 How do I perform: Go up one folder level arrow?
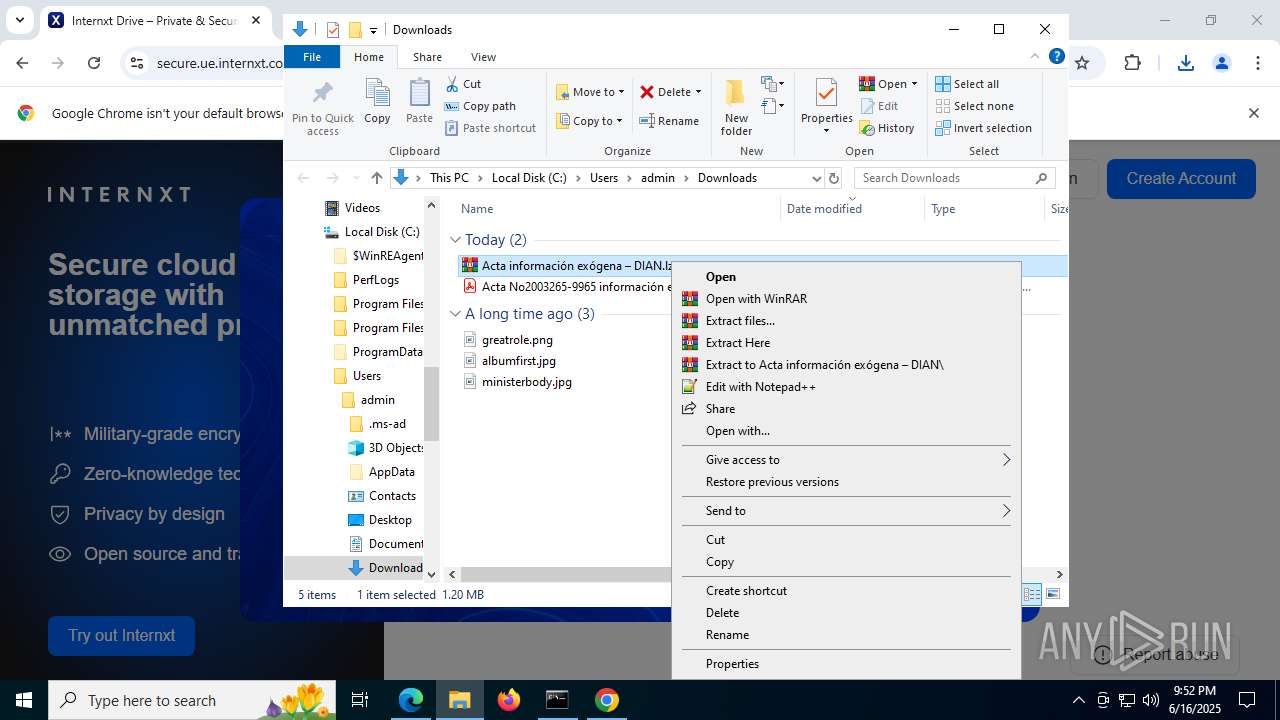pos(376,178)
